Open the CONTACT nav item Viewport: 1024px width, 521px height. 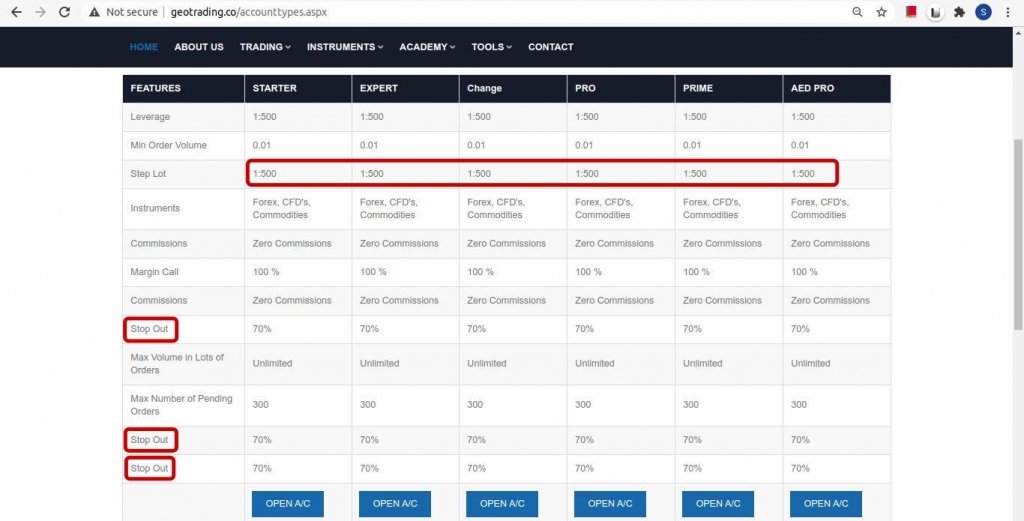551,47
